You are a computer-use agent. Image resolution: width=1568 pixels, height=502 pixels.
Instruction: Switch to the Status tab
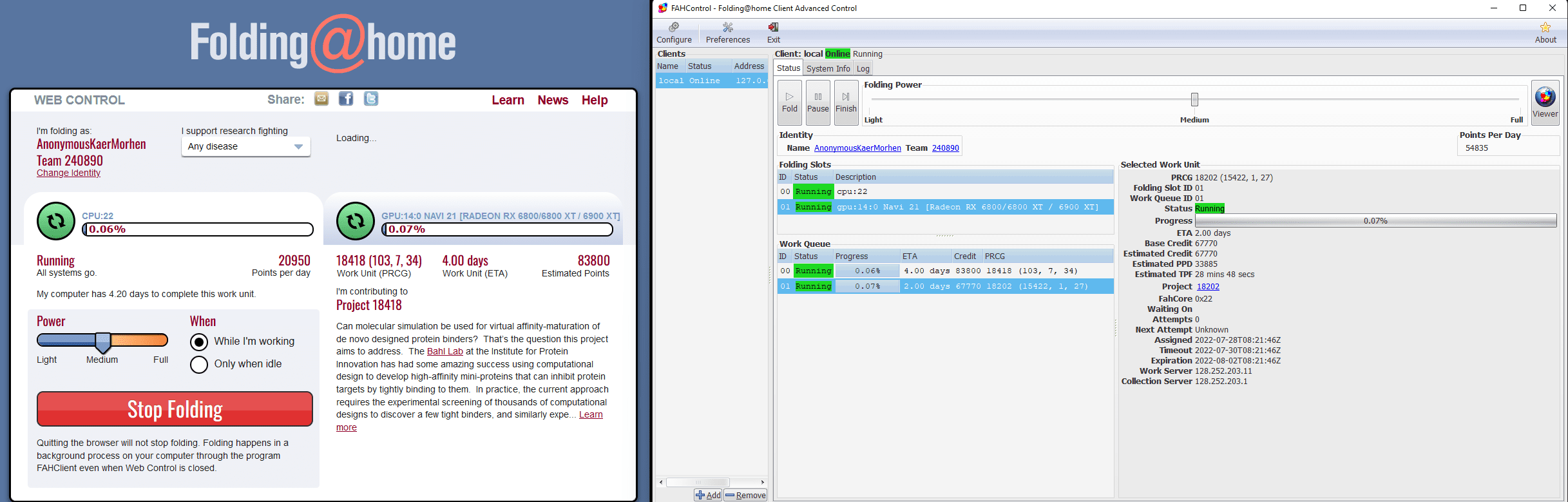point(789,68)
